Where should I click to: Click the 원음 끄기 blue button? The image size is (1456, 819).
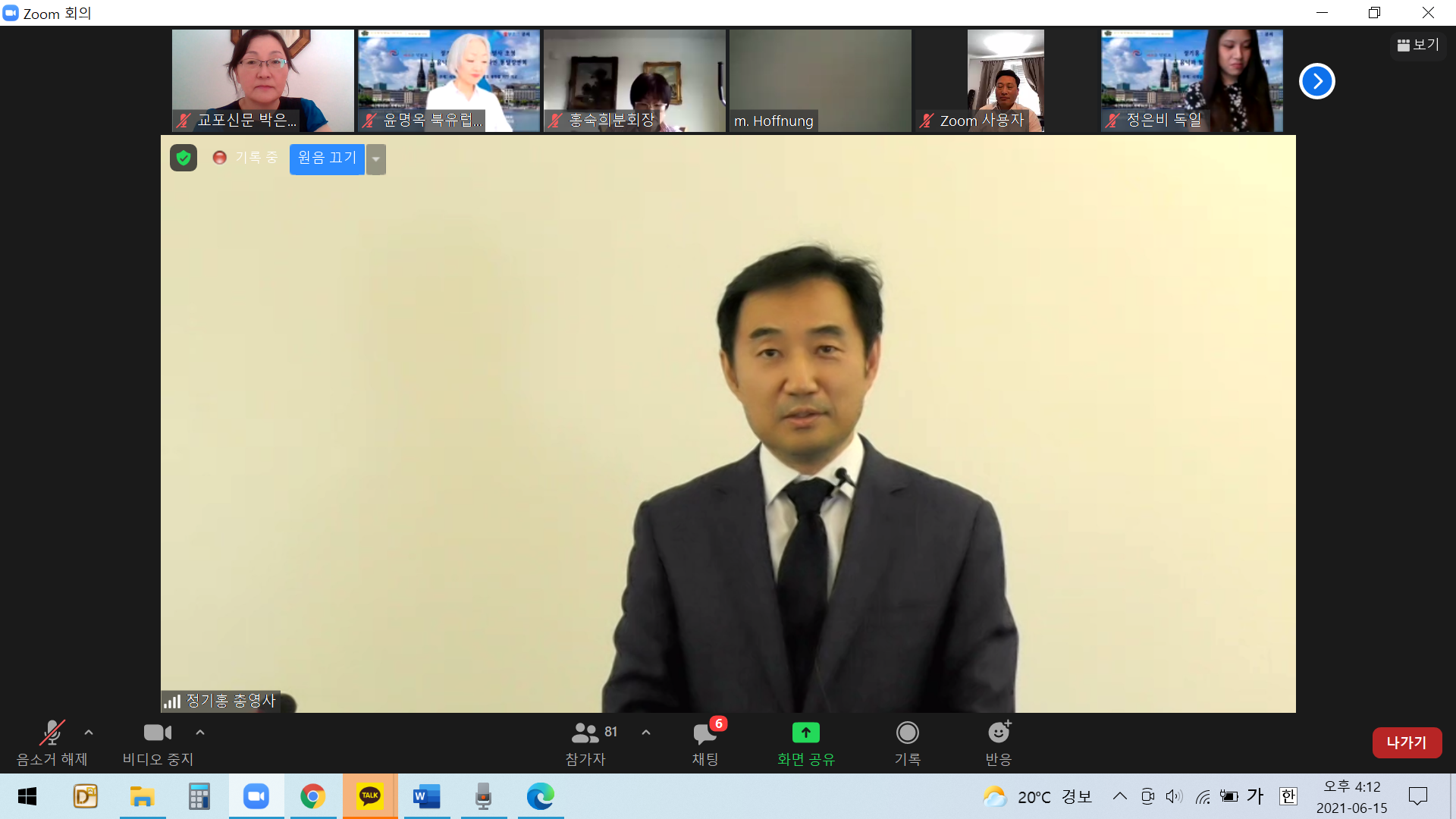[x=327, y=158]
